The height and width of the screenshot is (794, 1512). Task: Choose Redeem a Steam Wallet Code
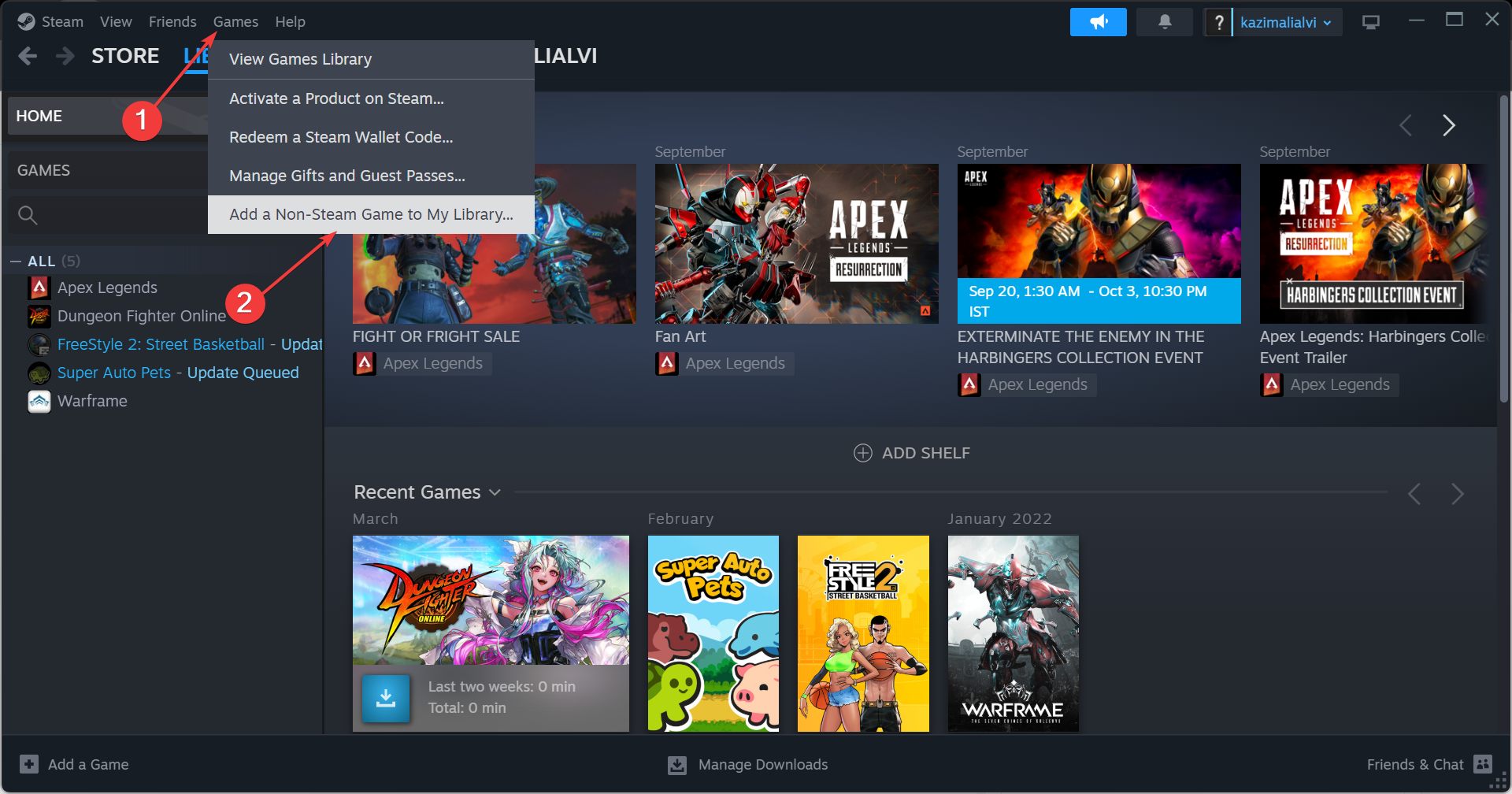pos(371,137)
